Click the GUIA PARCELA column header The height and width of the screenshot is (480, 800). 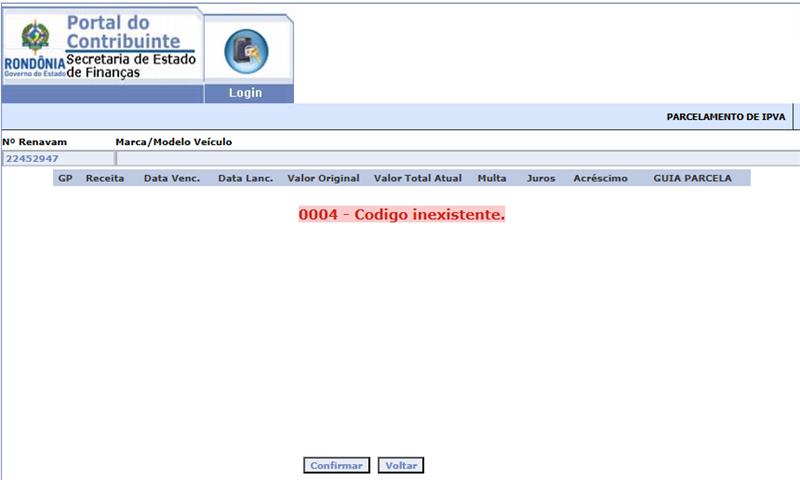tap(692, 178)
